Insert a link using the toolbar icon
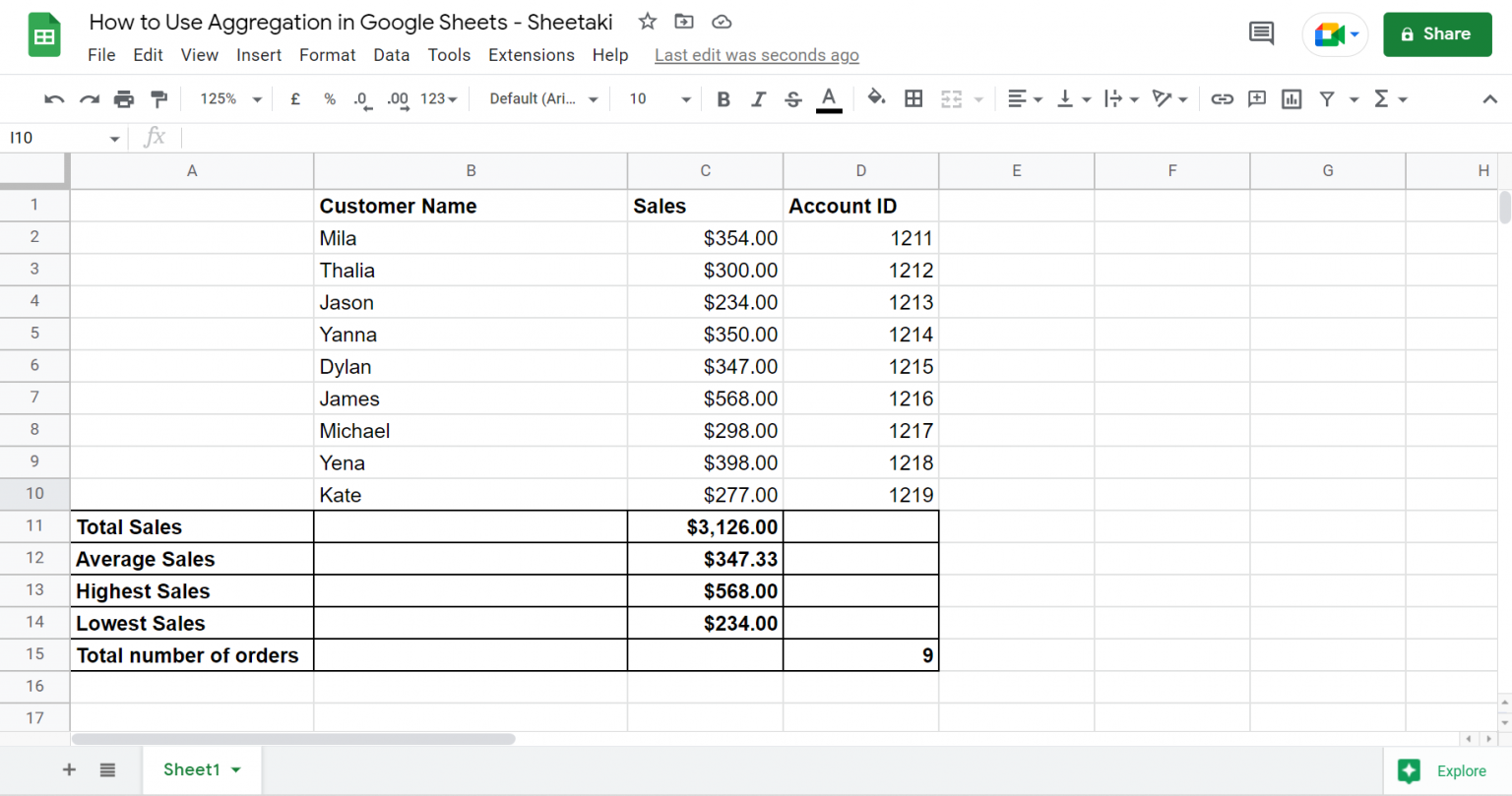Image resolution: width=1512 pixels, height=796 pixels. [1223, 98]
